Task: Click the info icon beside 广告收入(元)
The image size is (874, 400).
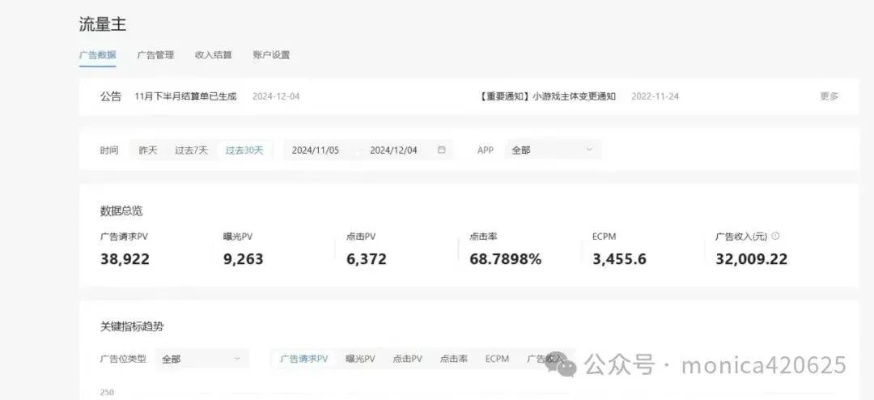Action: click(x=775, y=236)
